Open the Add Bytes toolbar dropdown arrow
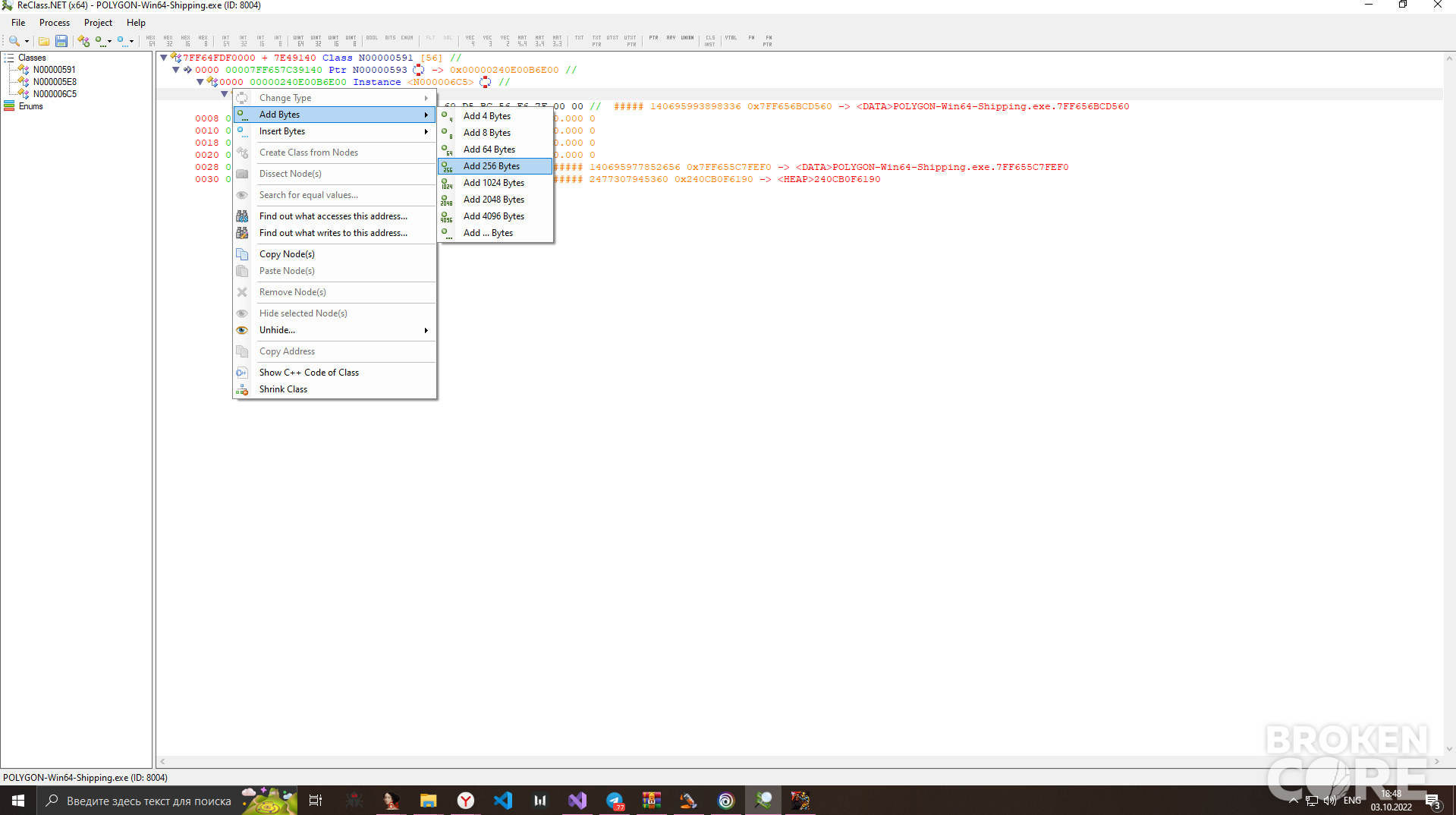This screenshot has width=1456, height=815. pyautogui.click(x=109, y=42)
